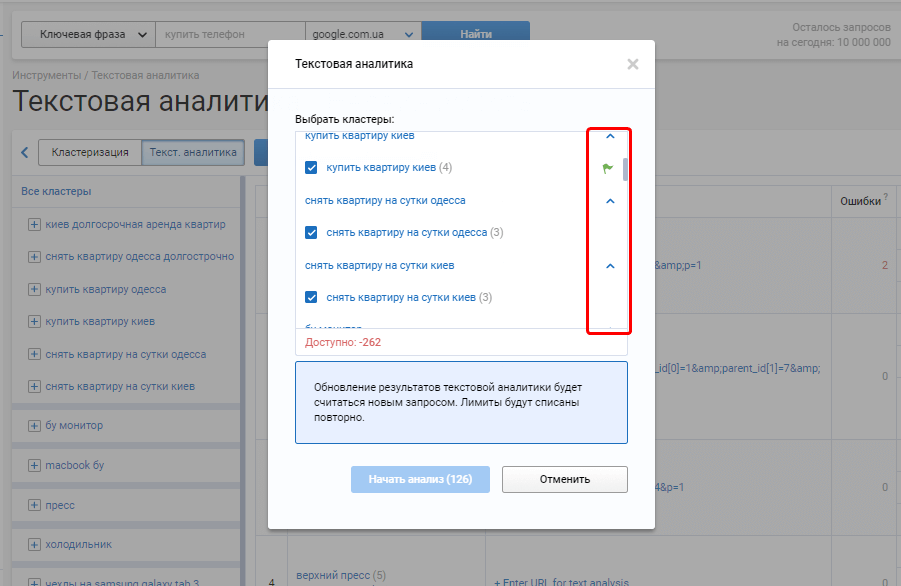Switch to Кластеризация tab
The image size is (901, 586).
(x=90, y=152)
